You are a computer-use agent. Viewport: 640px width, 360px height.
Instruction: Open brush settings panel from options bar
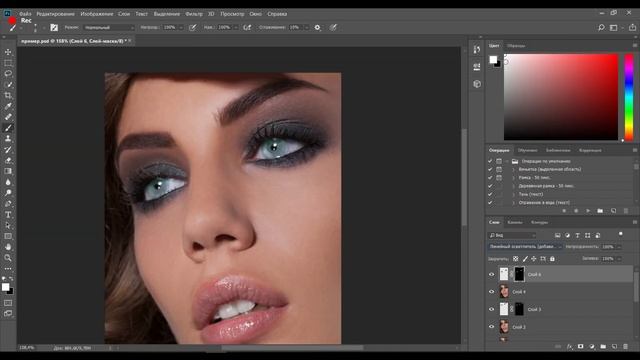click(x=54, y=27)
